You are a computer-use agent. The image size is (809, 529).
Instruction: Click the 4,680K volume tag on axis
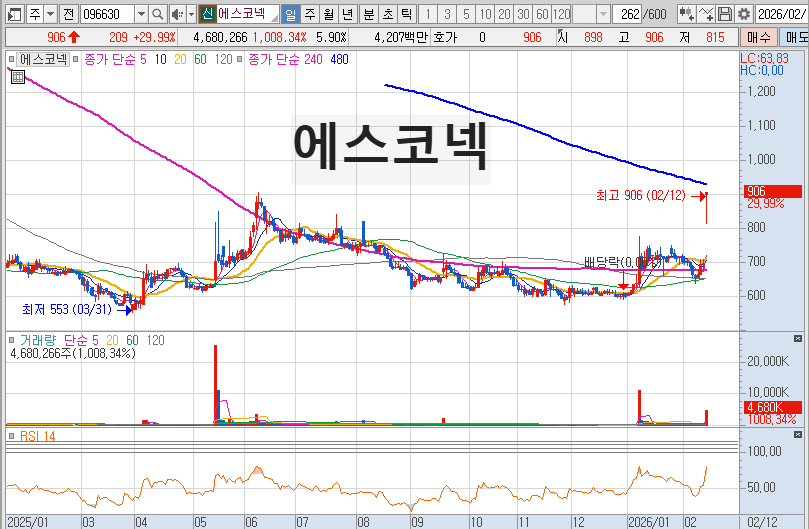tap(772, 407)
